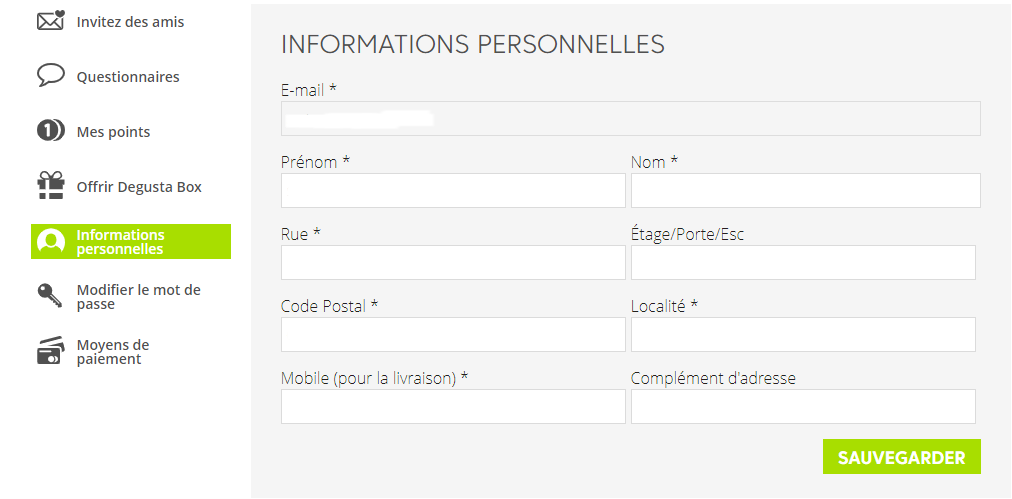Open Moyens de paiement section

[113, 352]
